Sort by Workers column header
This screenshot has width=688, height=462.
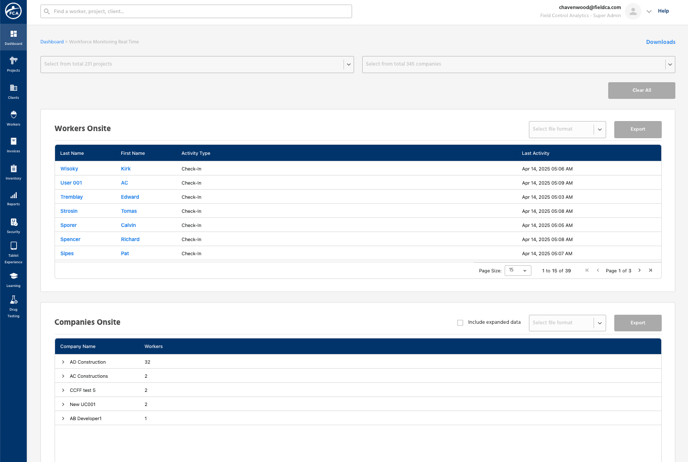tap(154, 346)
